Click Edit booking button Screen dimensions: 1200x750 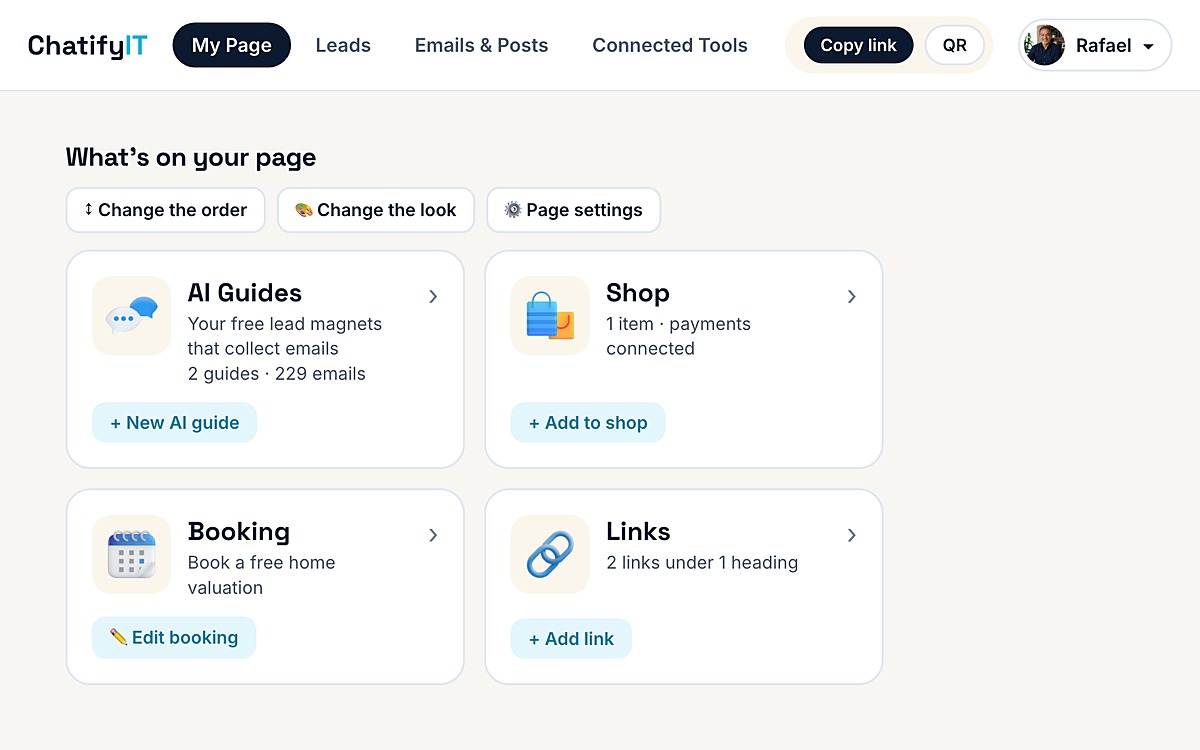point(174,637)
